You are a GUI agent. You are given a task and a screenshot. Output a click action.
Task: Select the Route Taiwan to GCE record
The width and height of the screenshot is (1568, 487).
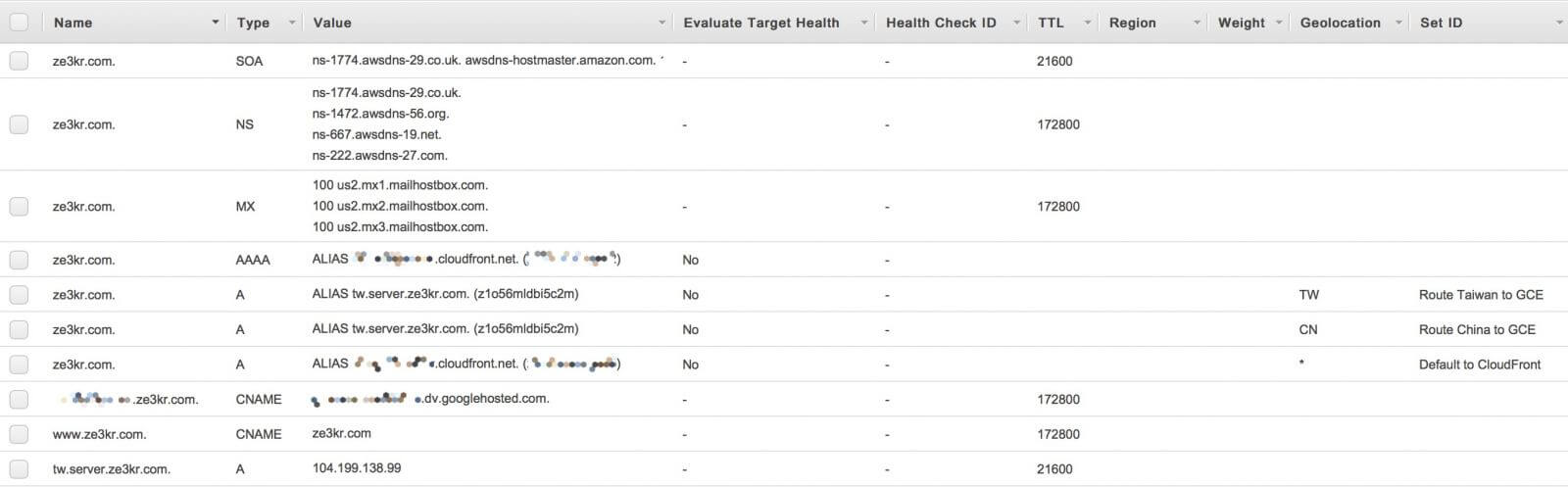point(1481,295)
